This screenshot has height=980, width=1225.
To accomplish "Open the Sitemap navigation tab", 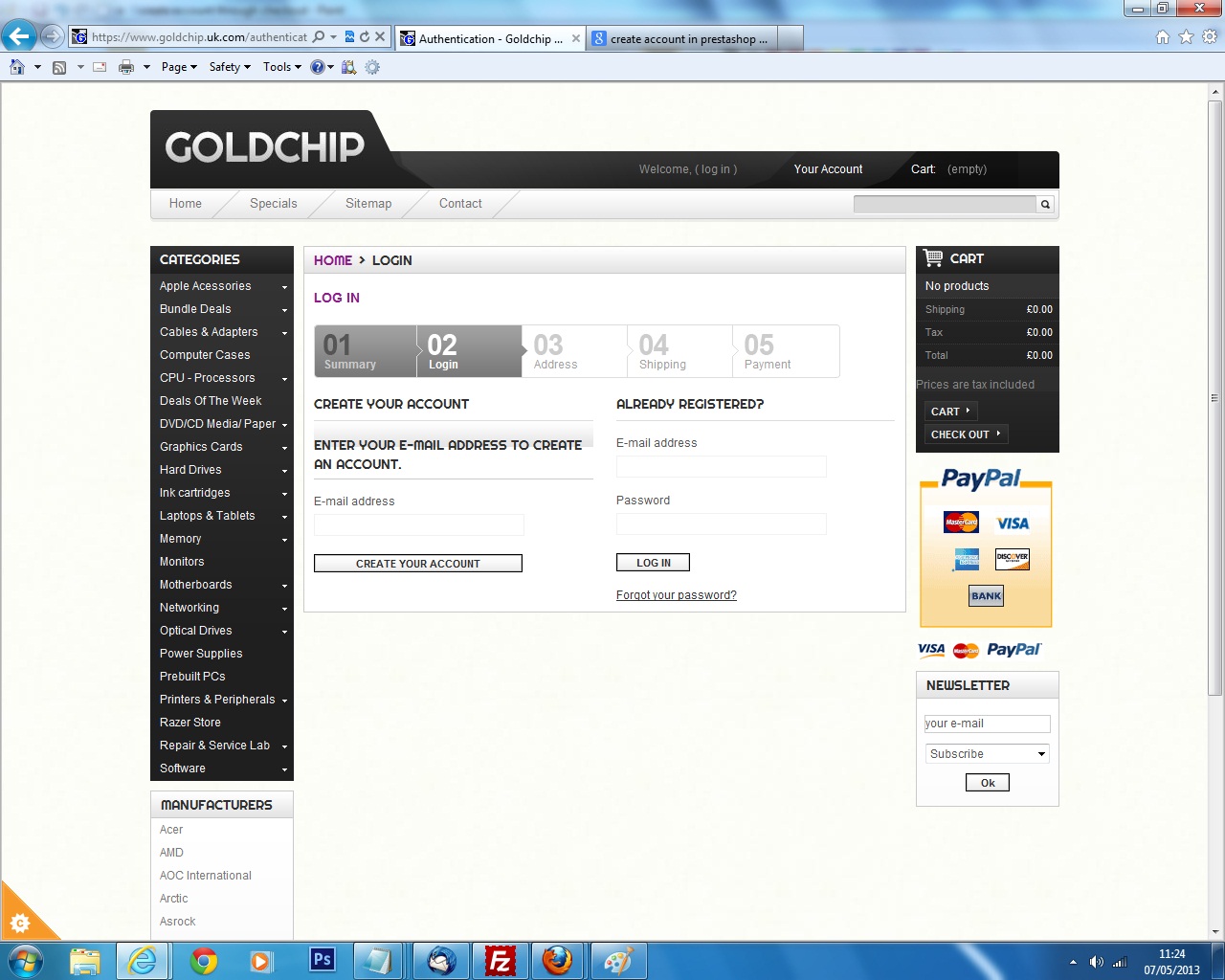I will 368,204.
